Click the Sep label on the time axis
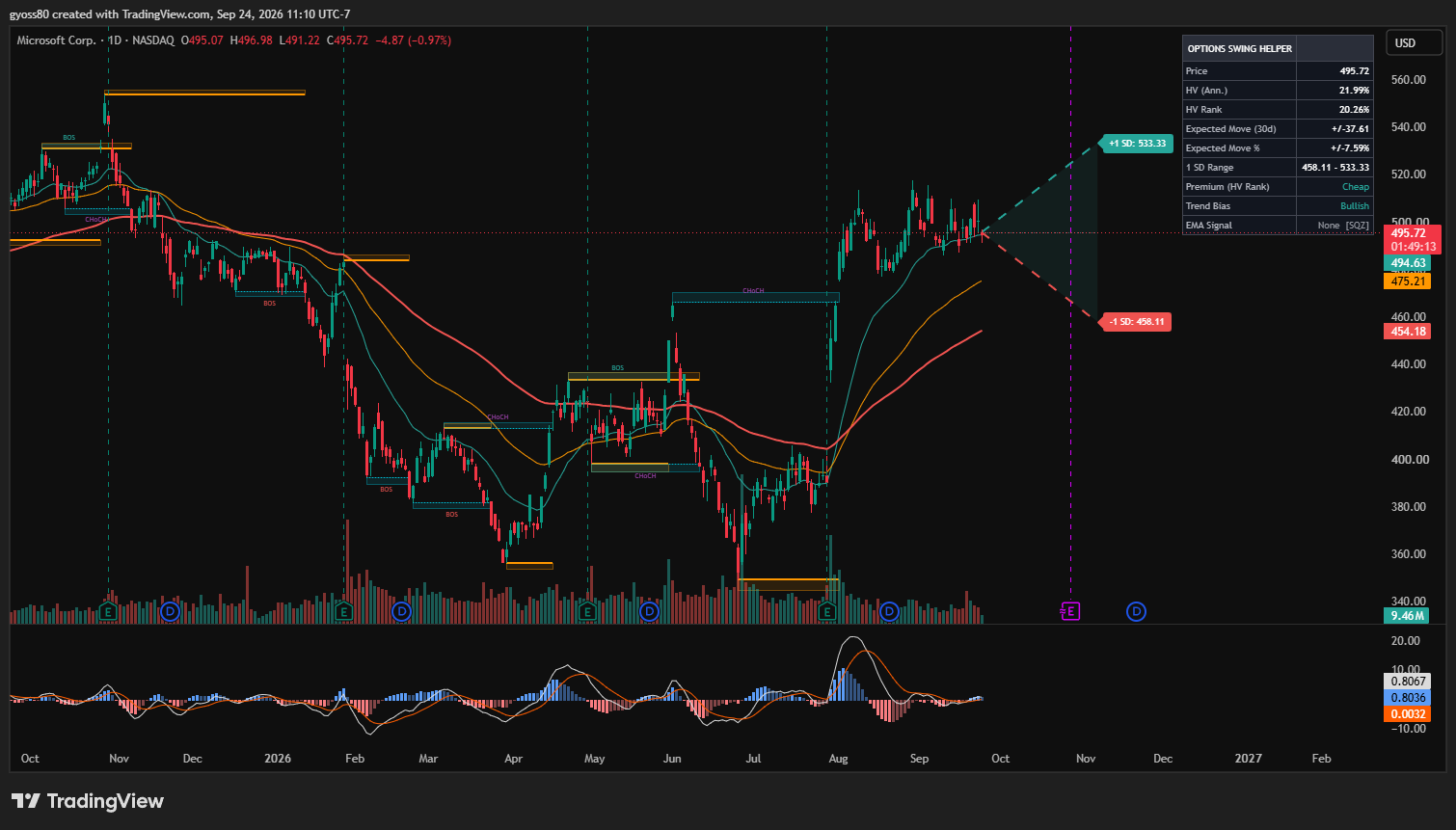The width and height of the screenshot is (1456, 830). [920, 759]
